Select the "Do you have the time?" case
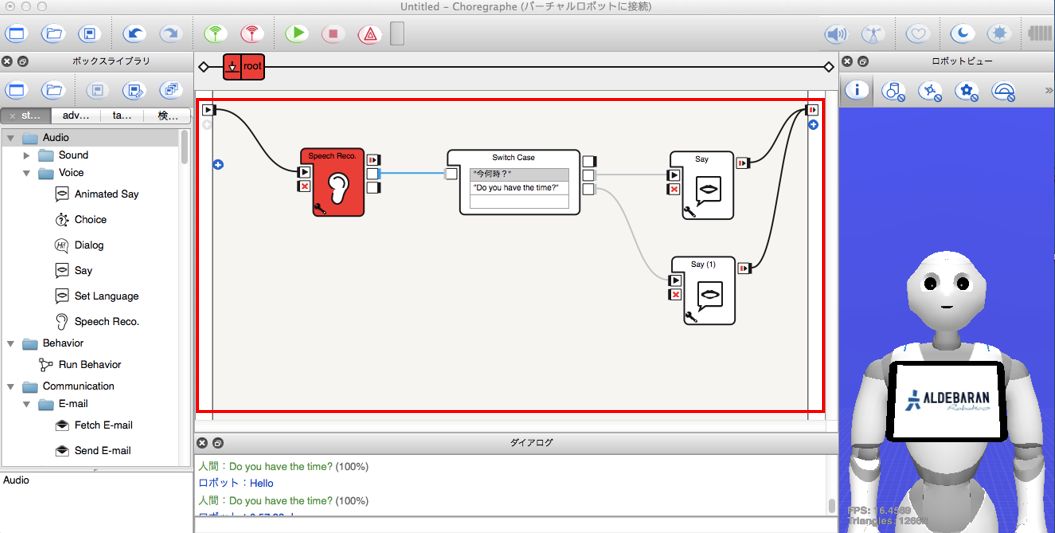This screenshot has height=533, width=1055. pyautogui.click(x=519, y=188)
